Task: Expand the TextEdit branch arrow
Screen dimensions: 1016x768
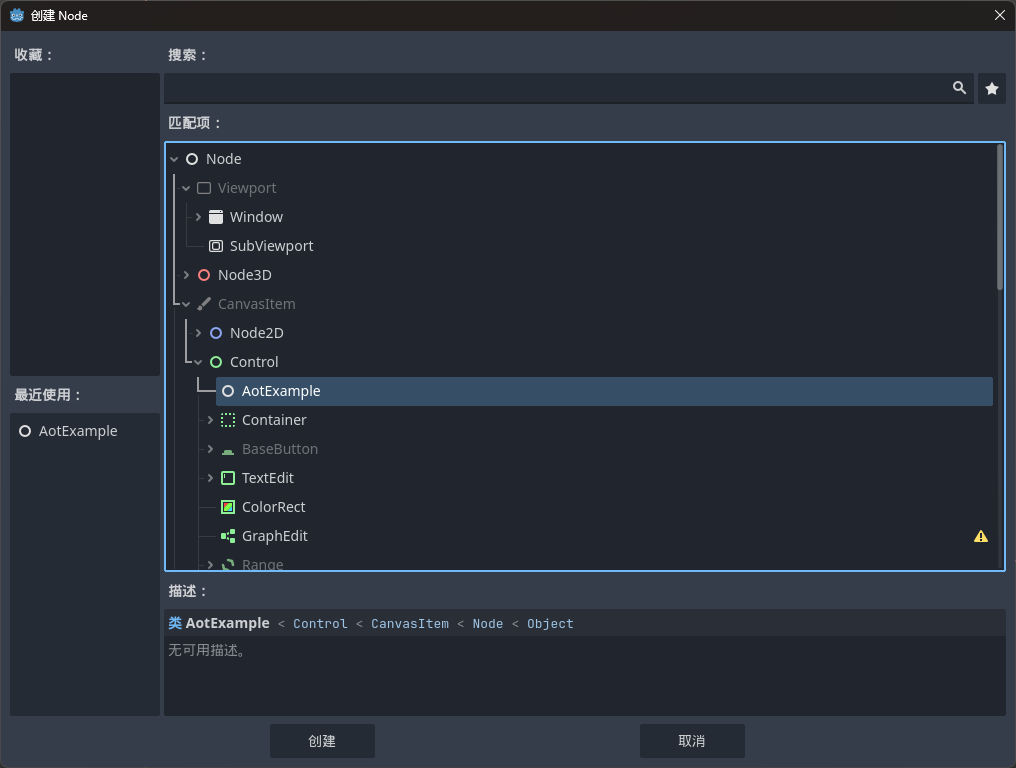Action: point(210,478)
